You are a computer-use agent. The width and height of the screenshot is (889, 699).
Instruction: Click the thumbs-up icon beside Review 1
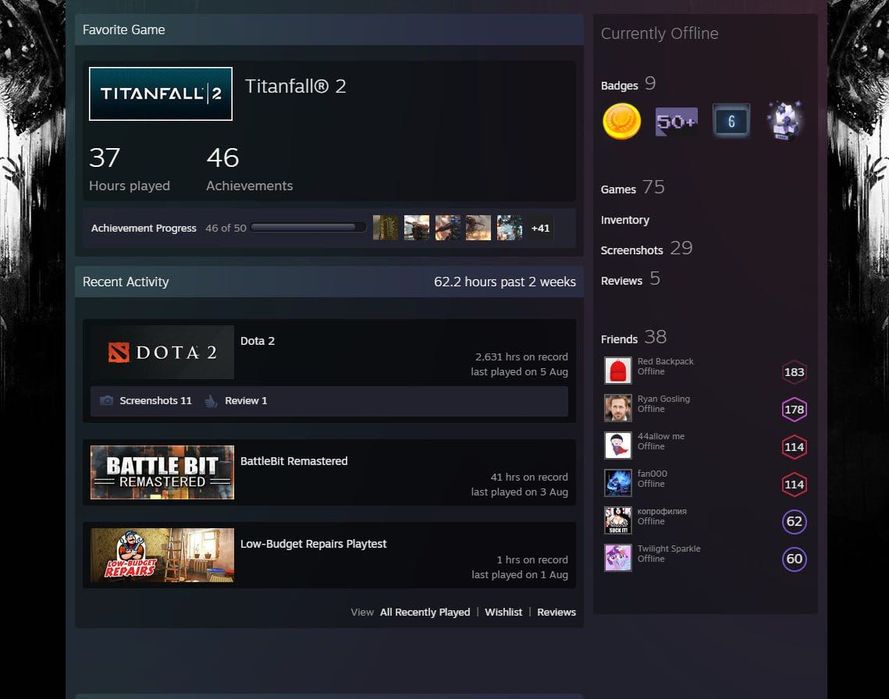click(210, 401)
